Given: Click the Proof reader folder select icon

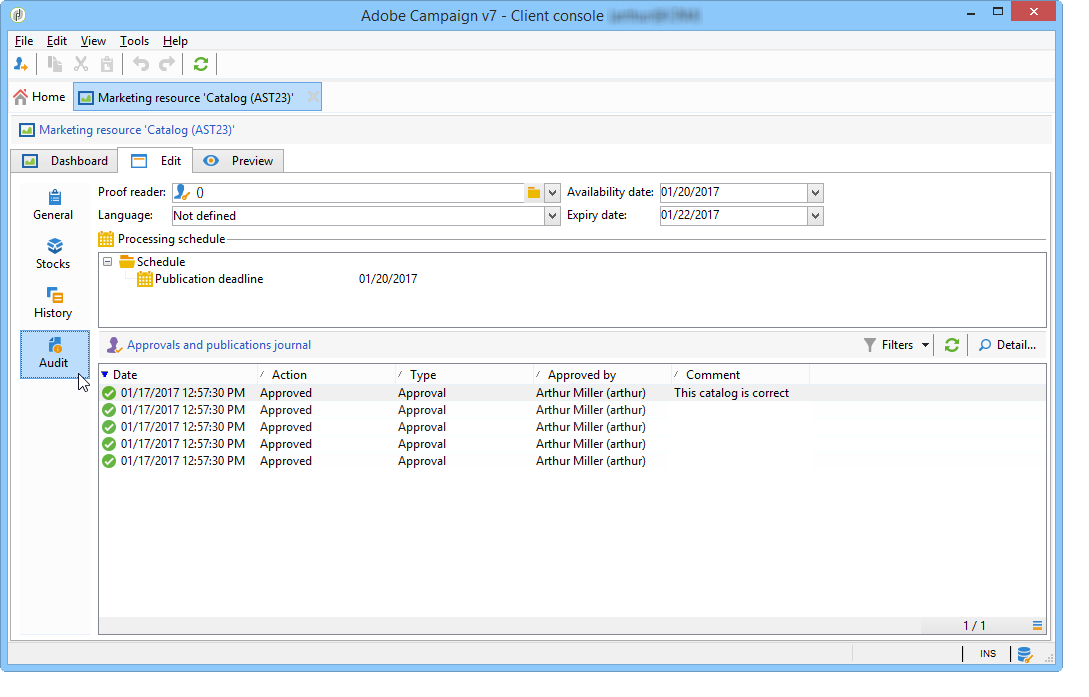Looking at the screenshot, I should pos(533,193).
